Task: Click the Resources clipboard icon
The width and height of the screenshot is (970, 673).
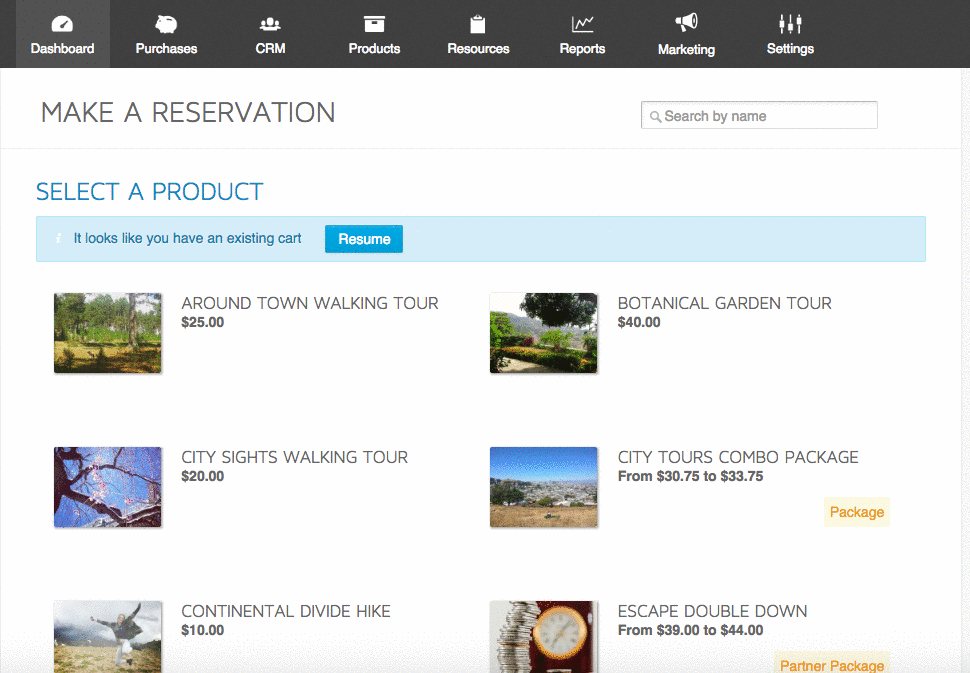Action: [478, 24]
